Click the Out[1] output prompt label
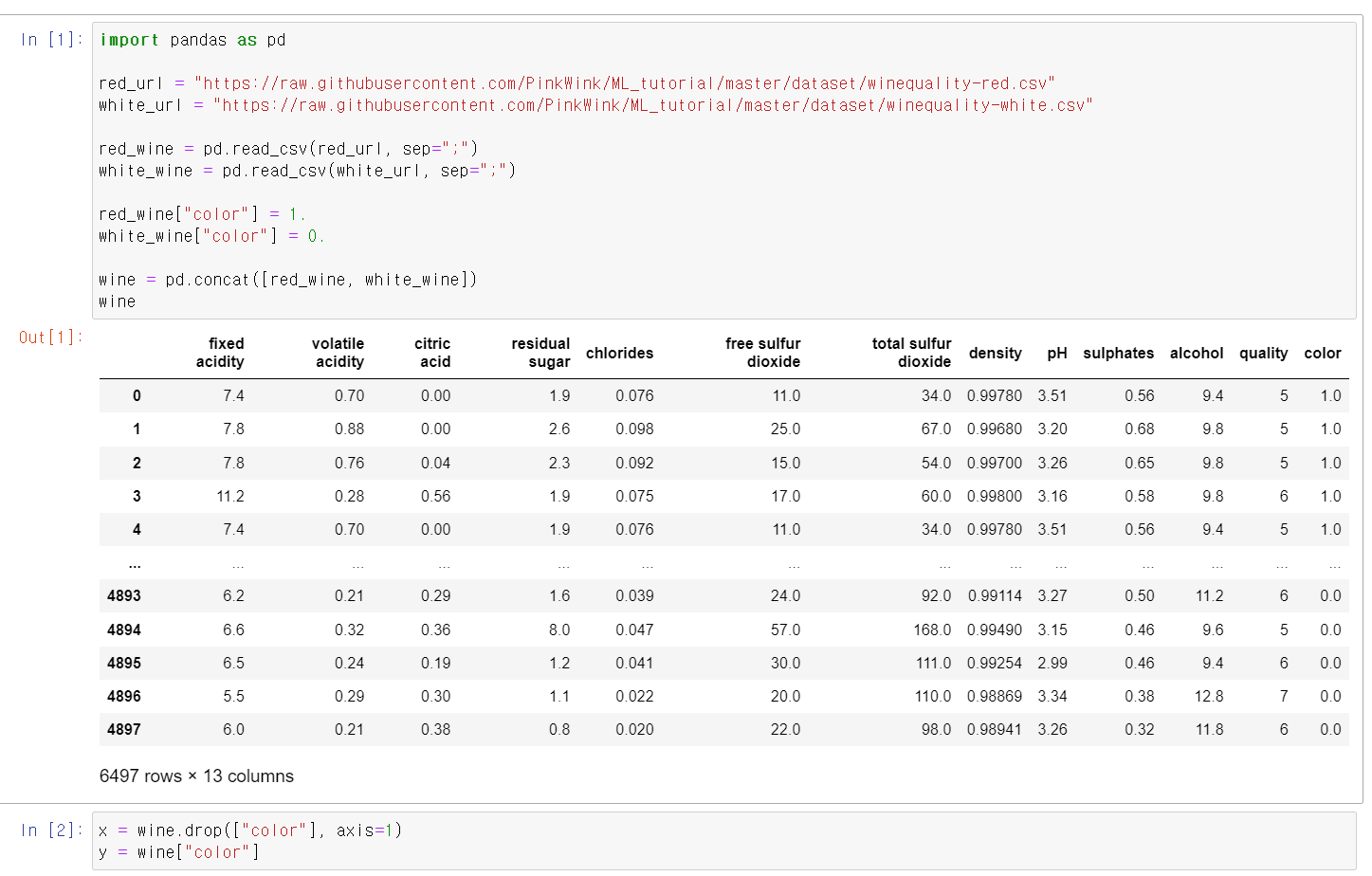Viewport: 1372px width, 876px height. (51, 338)
